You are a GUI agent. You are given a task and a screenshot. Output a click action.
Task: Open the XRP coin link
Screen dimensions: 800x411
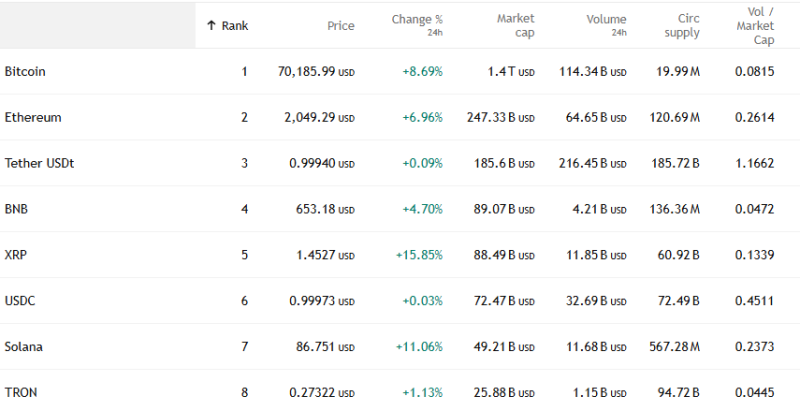click(15, 255)
